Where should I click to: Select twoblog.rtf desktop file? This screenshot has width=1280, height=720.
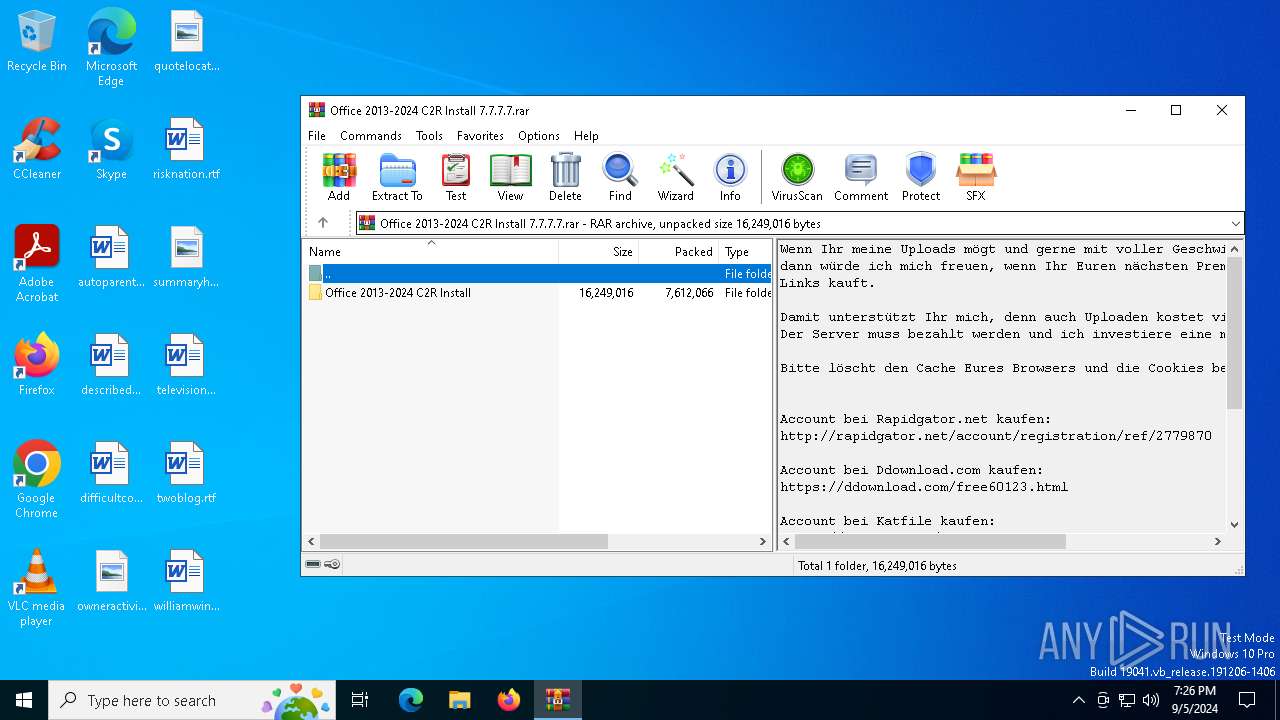(186, 474)
